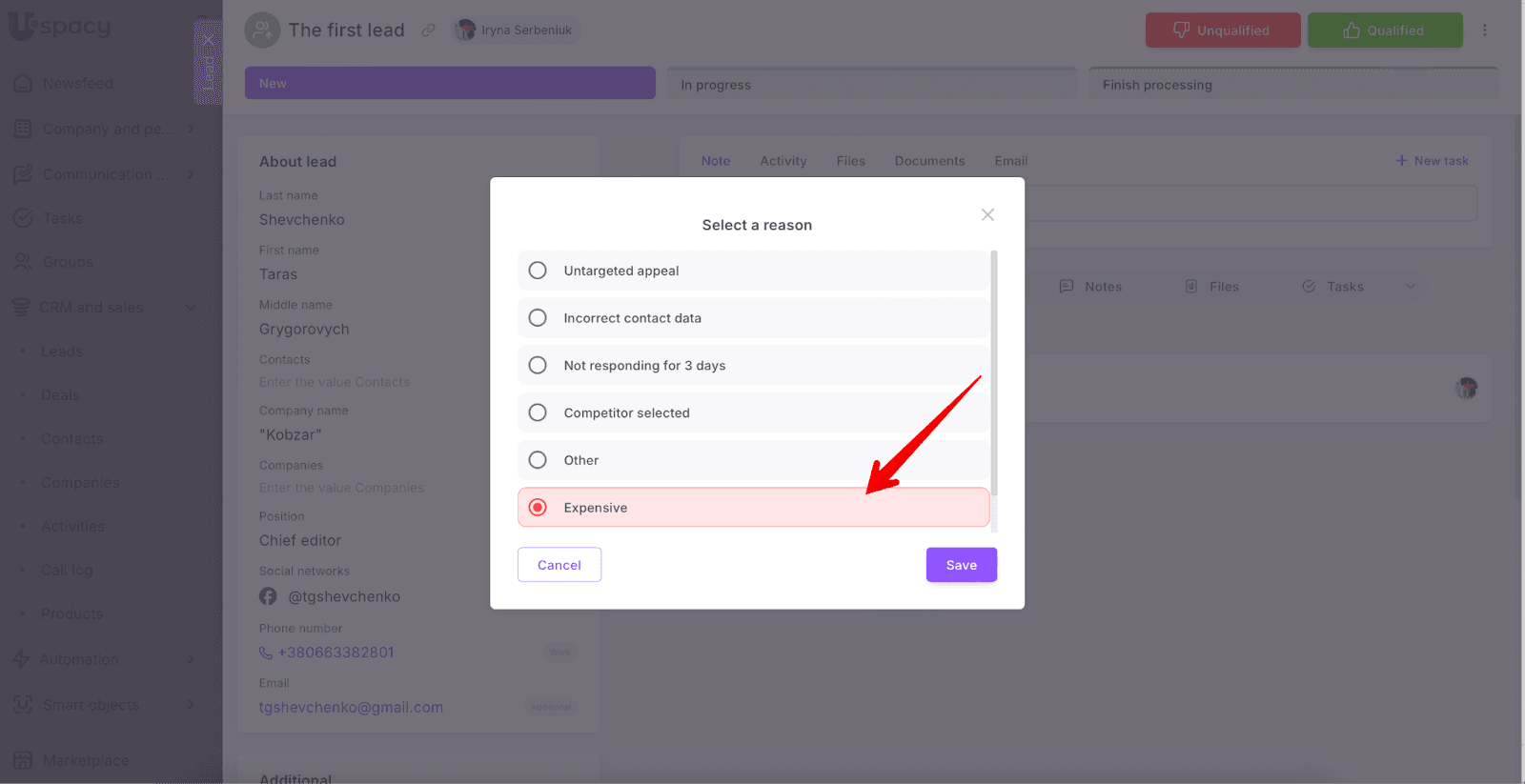The image size is (1525, 784).
Task: Click the link icon beside lead title
Action: [429, 30]
